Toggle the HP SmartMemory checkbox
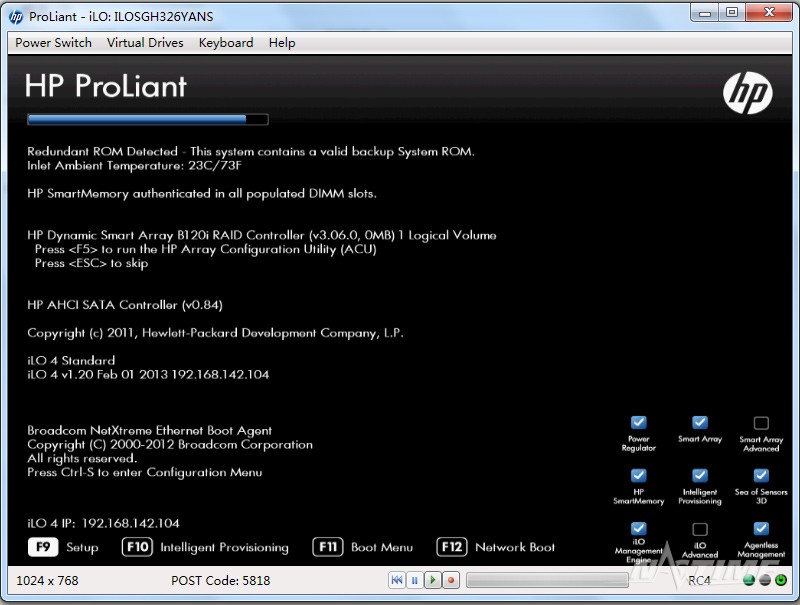Viewport: 800px width, 605px height. pyautogui.click(x=639, y=475)
